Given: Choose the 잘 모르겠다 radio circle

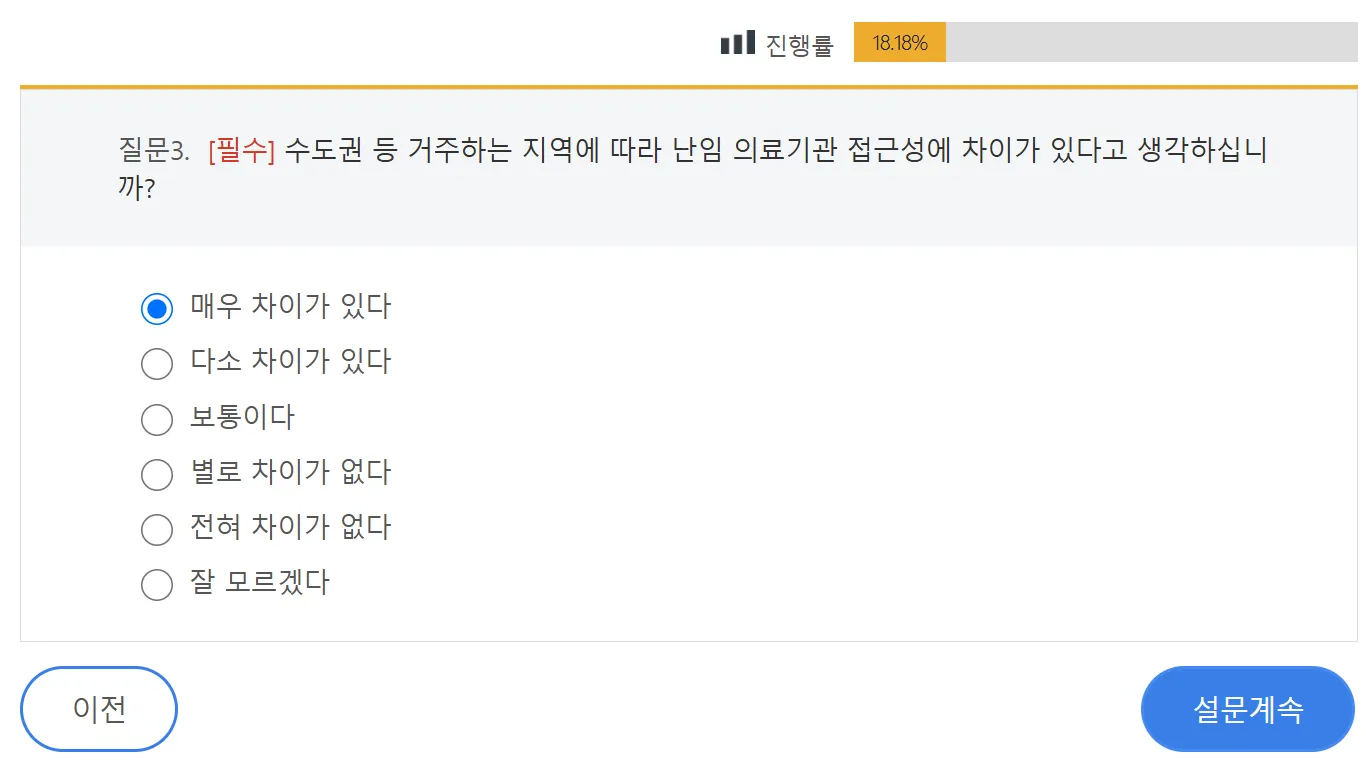Looking at the screenshot, I should 157,584.
